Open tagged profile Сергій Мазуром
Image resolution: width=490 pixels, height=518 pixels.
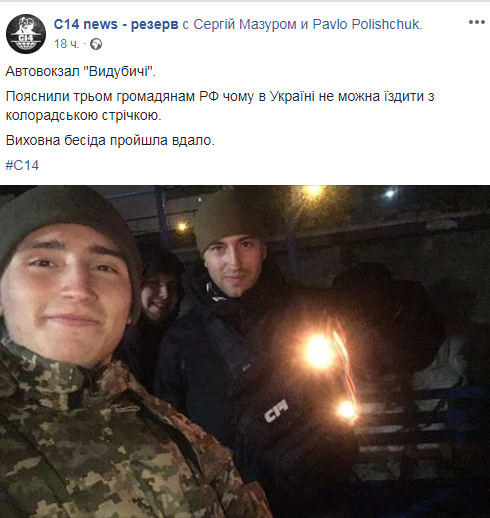click(x=245, y=24)
